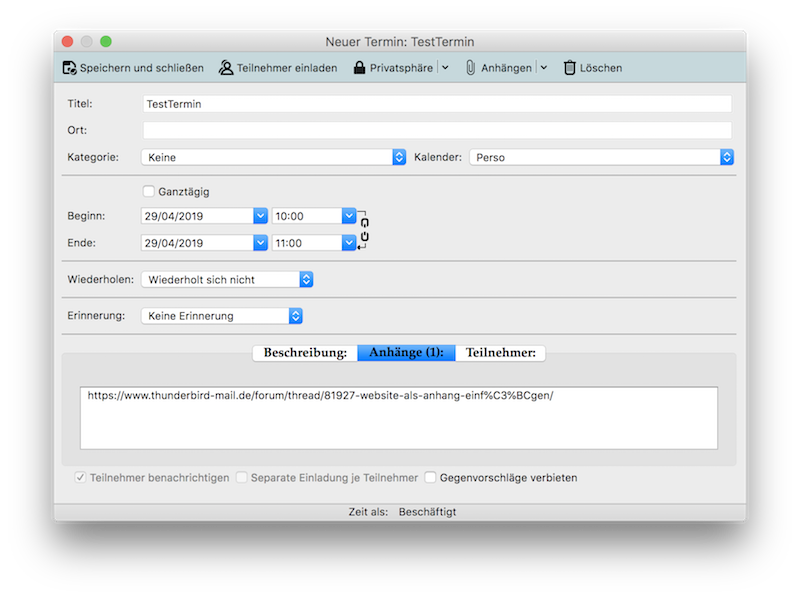Open the Kalender dropdown showing Perso
The image size is (800, 598).
coord(601,157)
